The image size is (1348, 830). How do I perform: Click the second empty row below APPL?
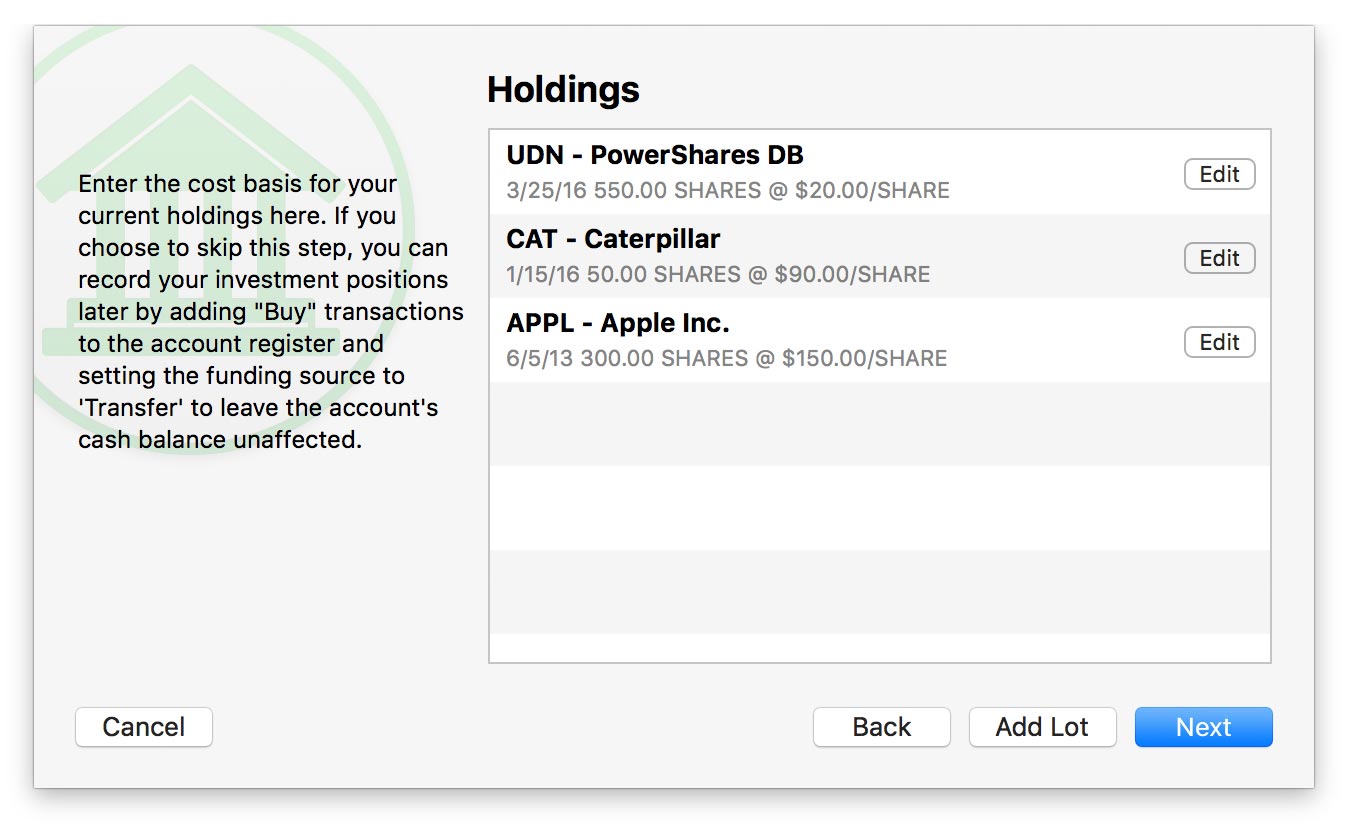(x=879, y=508)
